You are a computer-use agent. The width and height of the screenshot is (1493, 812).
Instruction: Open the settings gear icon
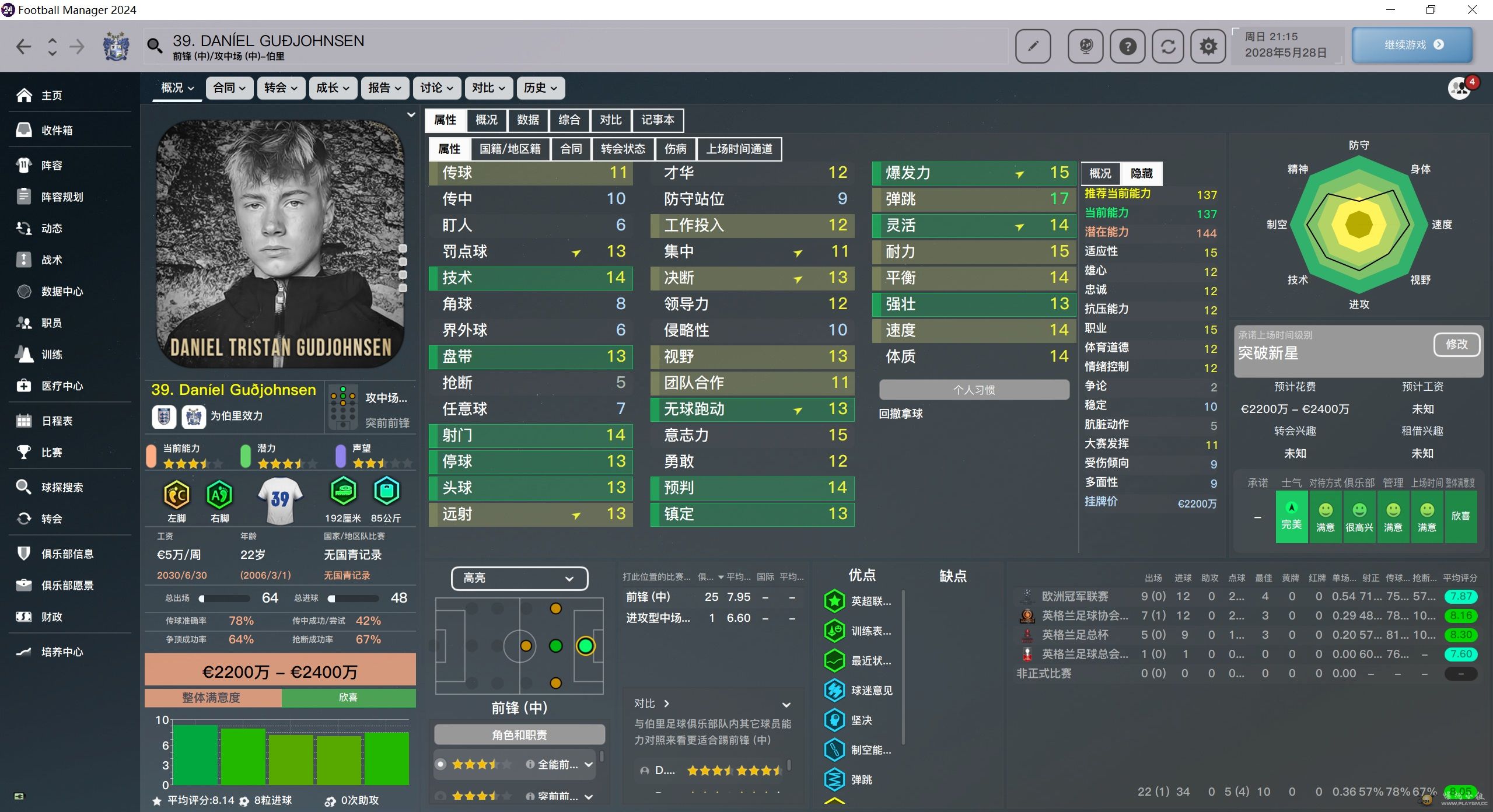point(1208,46)
